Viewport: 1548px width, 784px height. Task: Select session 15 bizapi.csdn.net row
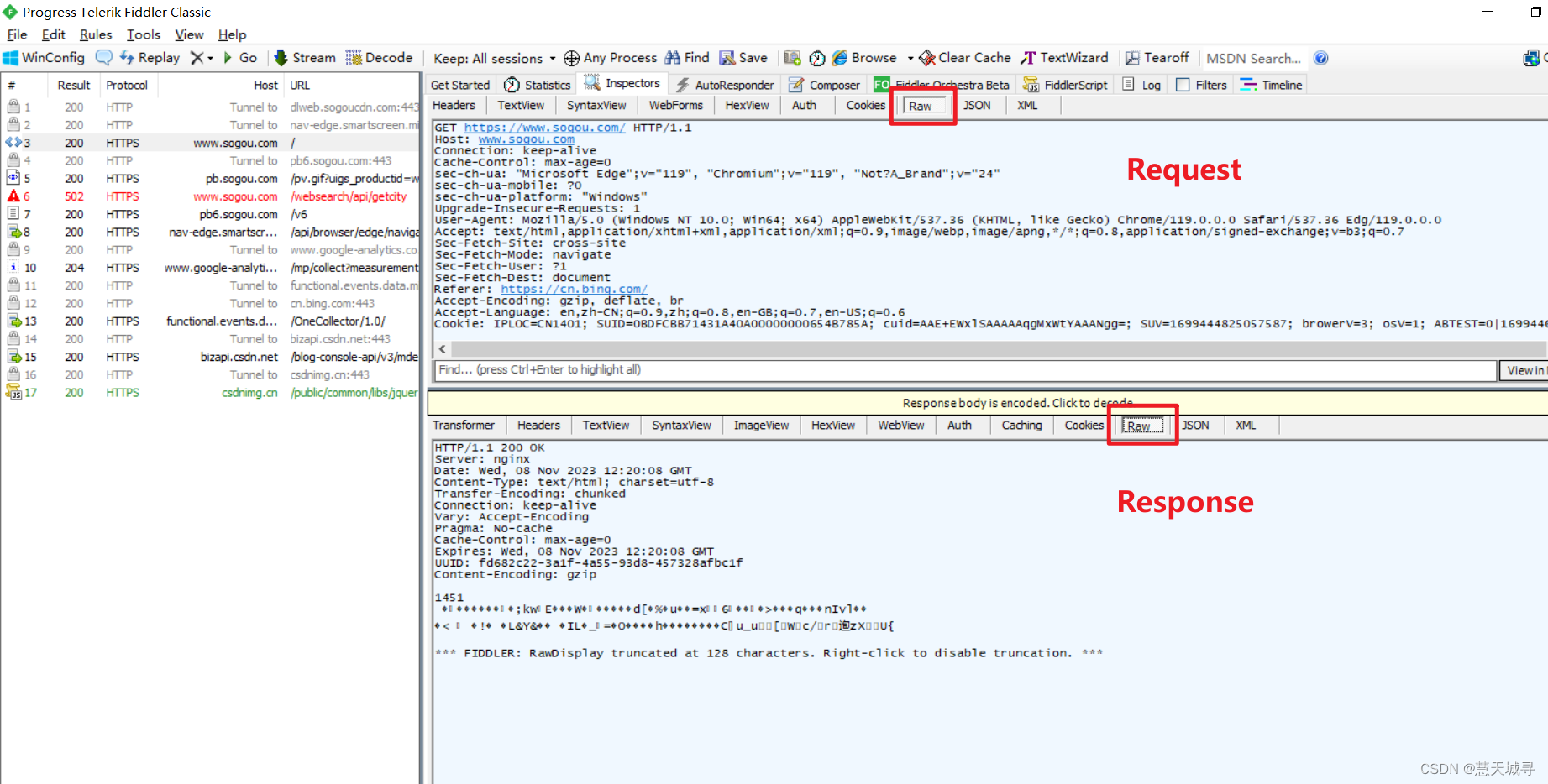coord(210,357)
